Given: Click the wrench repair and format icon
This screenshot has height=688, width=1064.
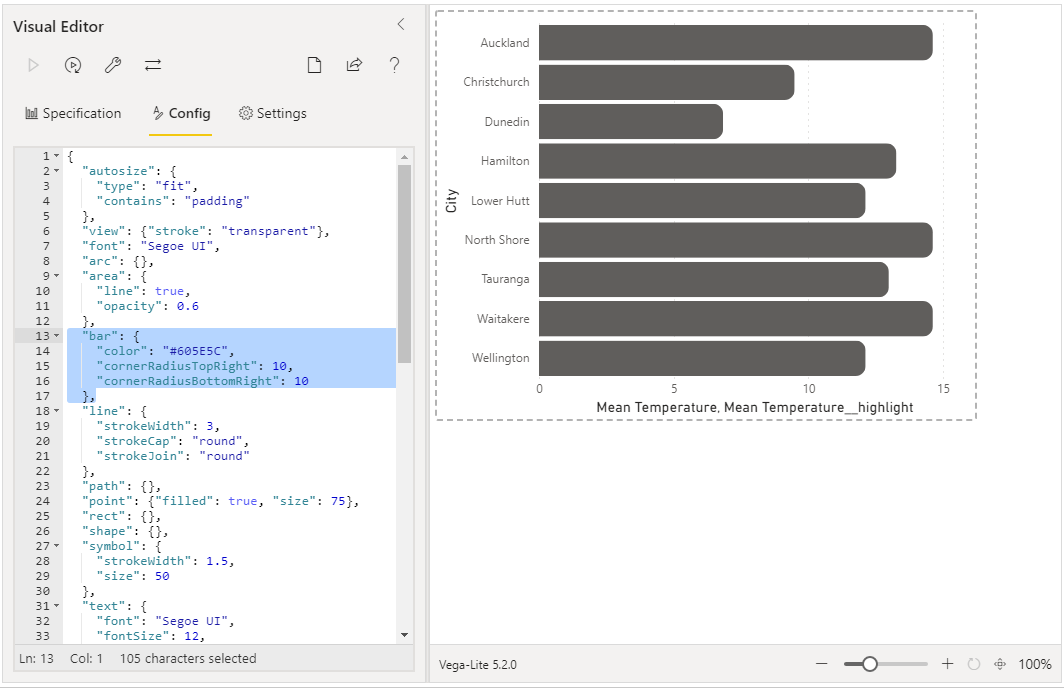Looking at the screenshot, I should pyautogui.click(x=113, y=65).
